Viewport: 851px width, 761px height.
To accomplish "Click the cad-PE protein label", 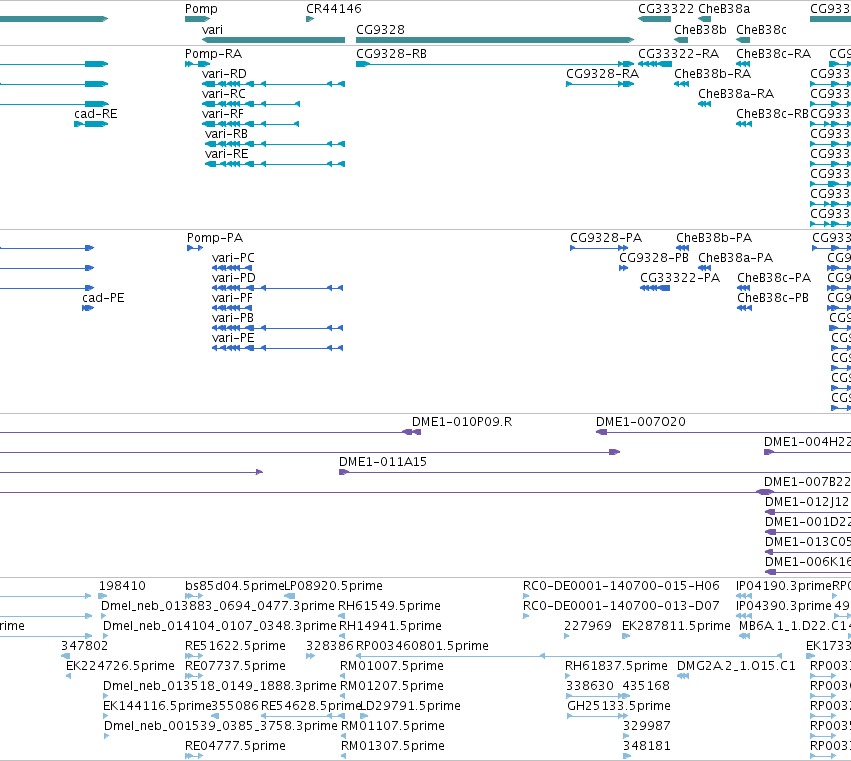I will (103, 298).
